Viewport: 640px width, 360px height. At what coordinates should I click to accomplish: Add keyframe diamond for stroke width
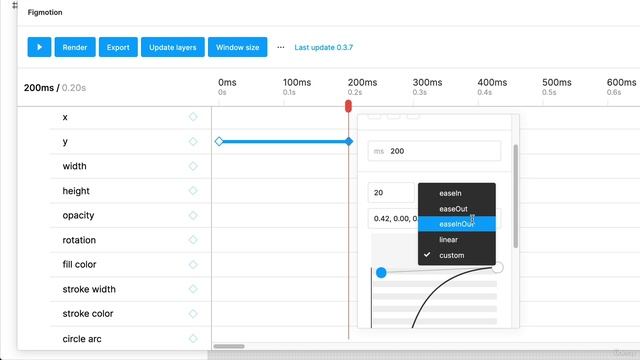[193, 289]
